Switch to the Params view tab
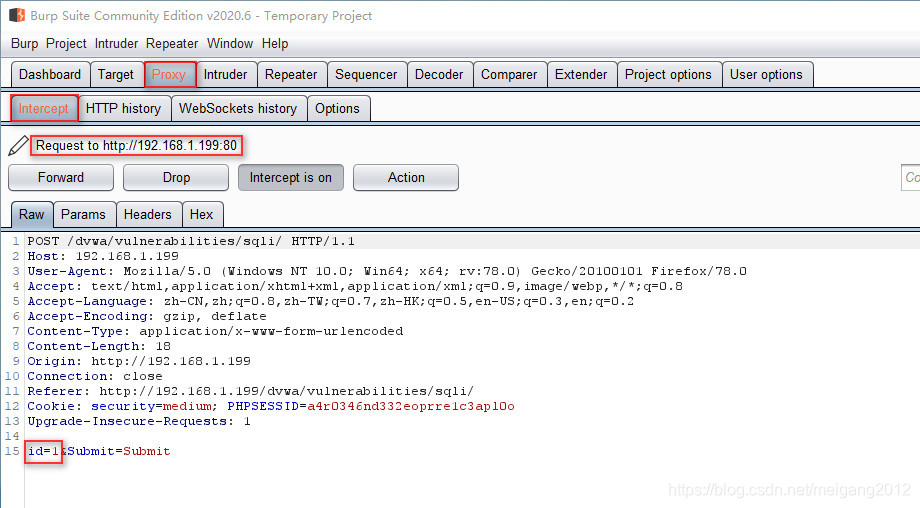This screenshot has height=508, width=920. (x=84, y=215)
